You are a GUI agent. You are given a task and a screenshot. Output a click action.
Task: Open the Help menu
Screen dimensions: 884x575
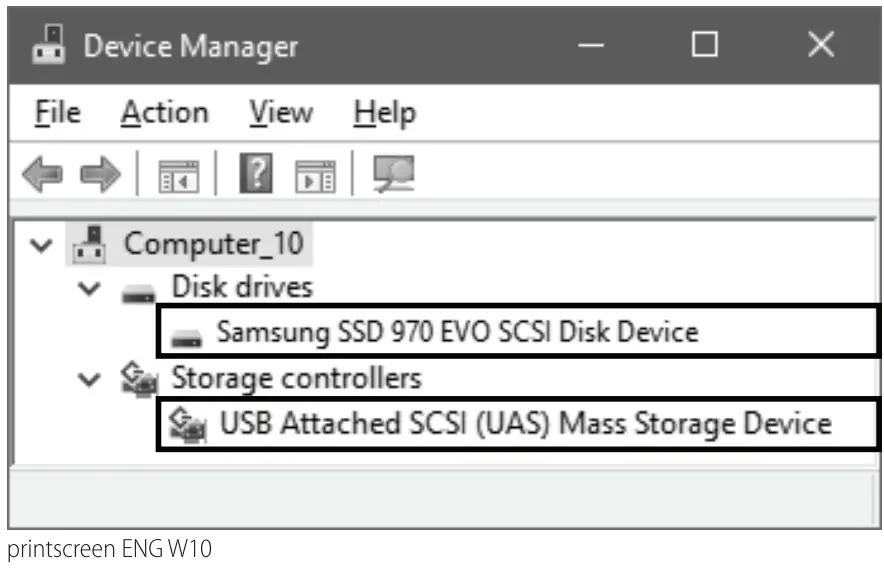(384, 113)
